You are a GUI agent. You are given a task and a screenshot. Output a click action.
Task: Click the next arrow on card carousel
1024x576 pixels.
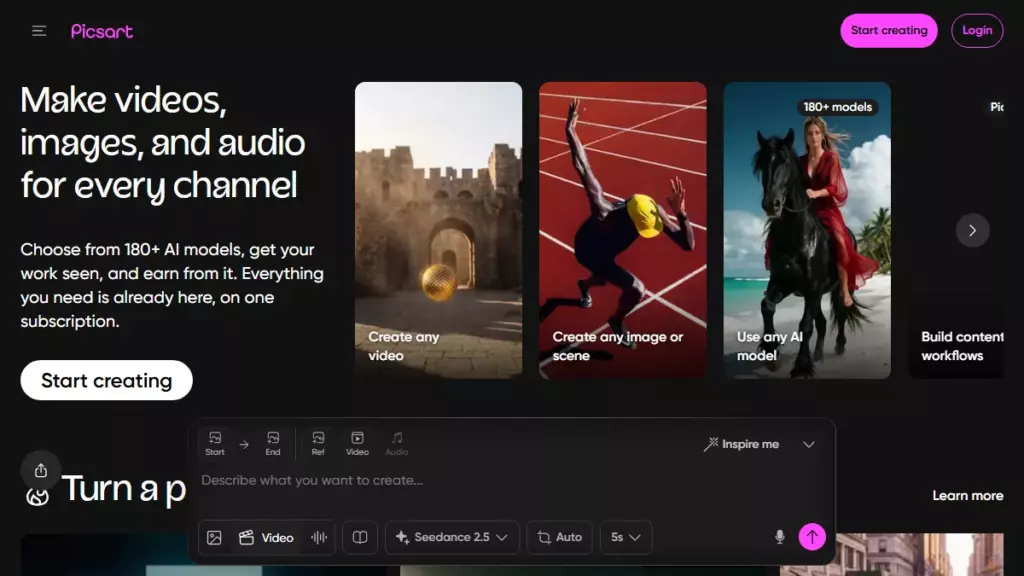coord(972,230)
